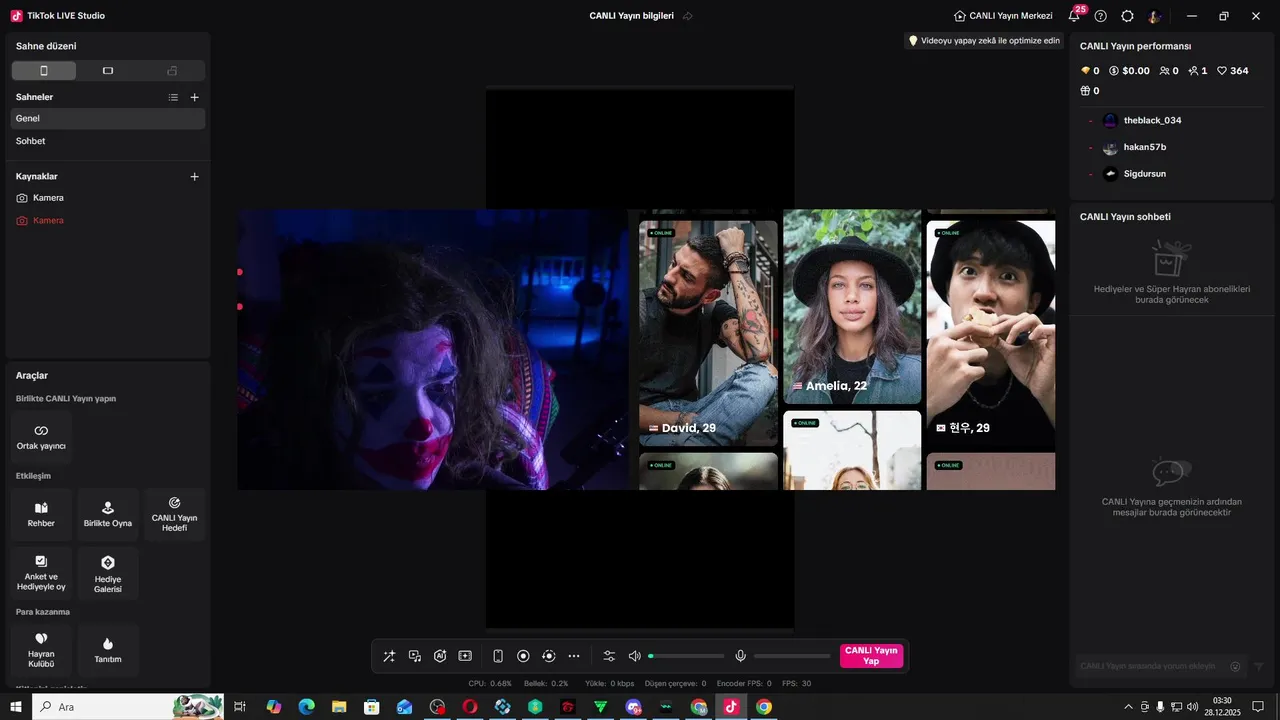Open the media music icon in toolbar
This screenshot has height=720, width=1280.
(415, 656)
